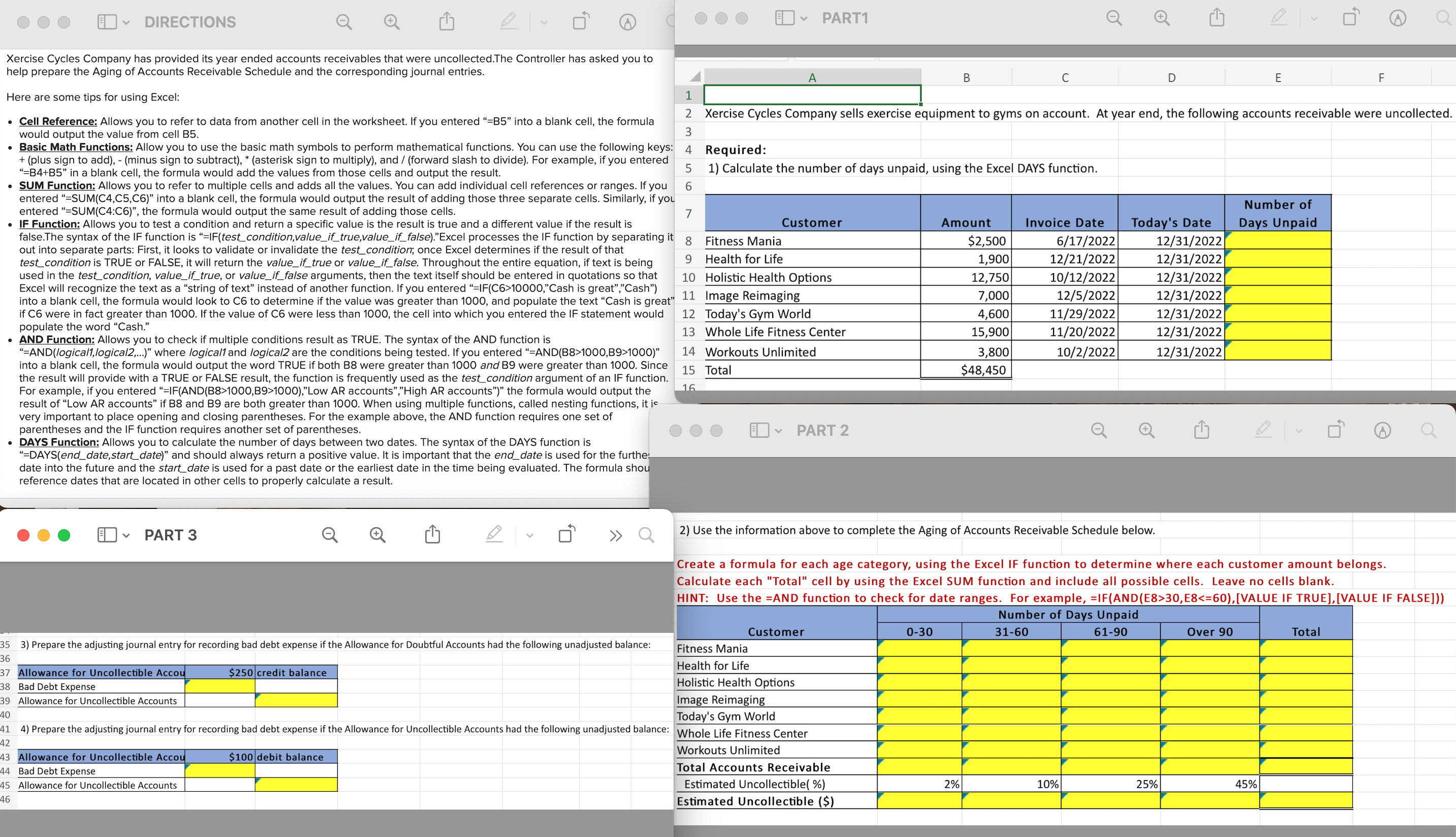Rotate the PART 3 document

click(x=567, y=535)
